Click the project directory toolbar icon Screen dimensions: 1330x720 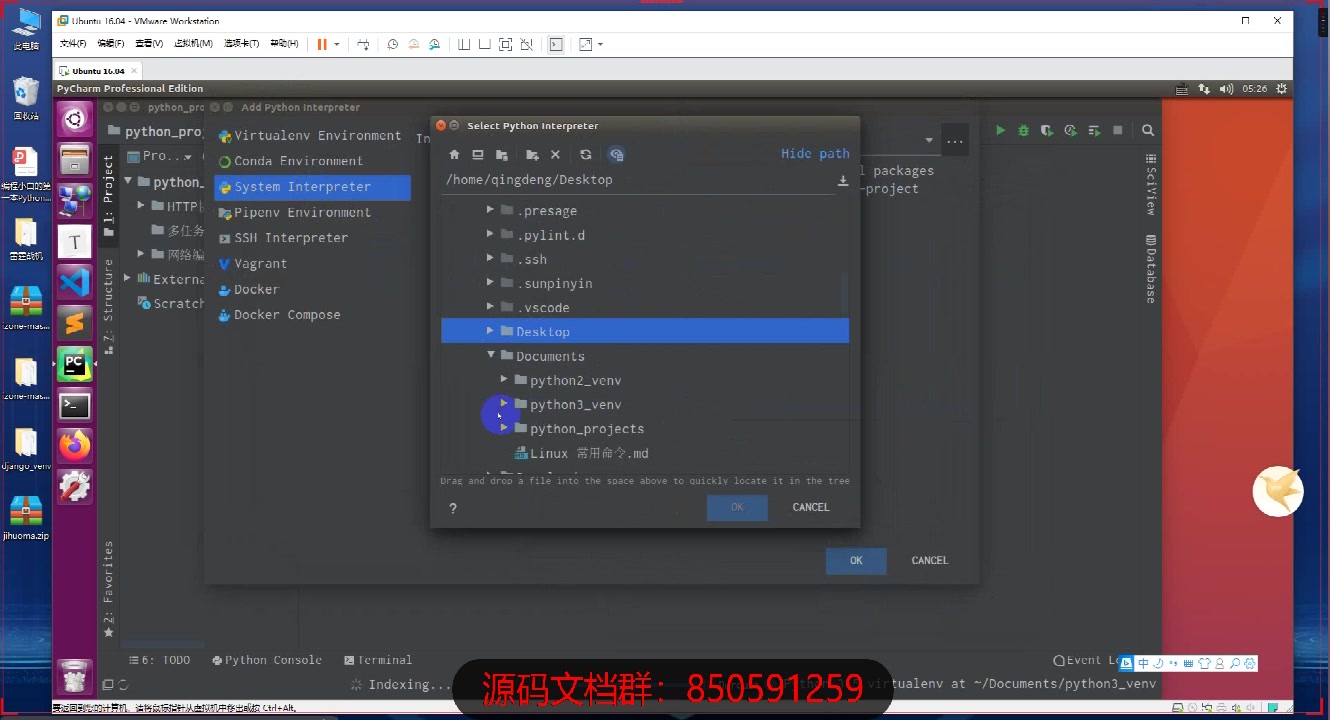point(502,155)
